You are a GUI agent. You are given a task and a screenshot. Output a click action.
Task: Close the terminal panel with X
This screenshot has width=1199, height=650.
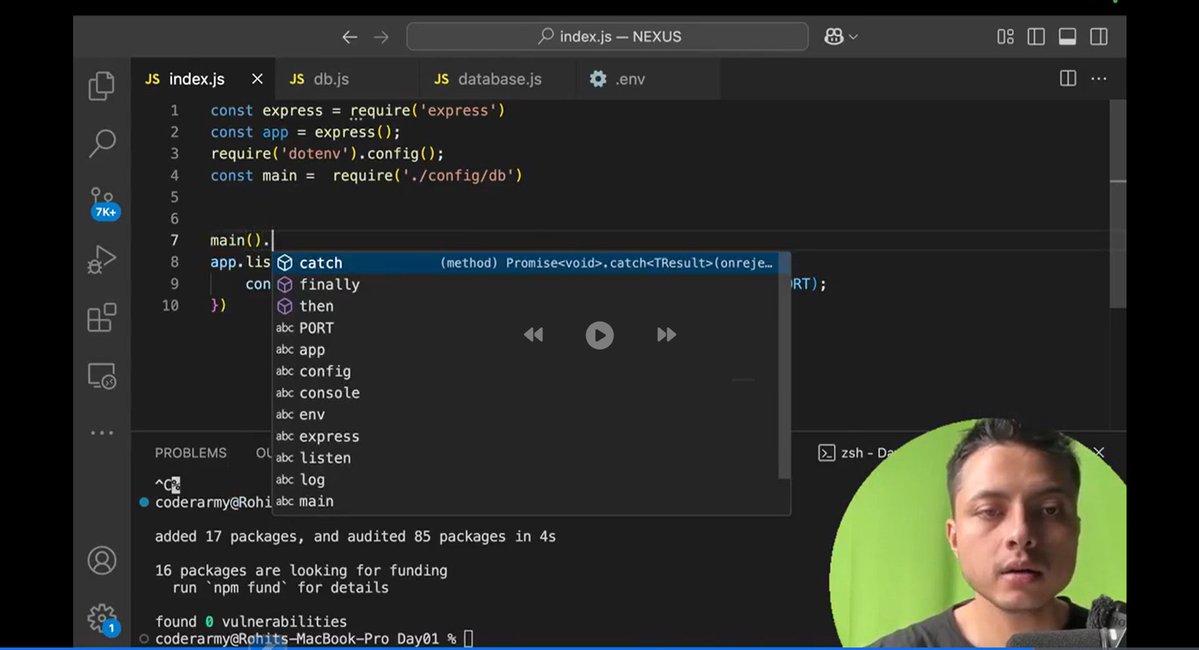coord(1100,452)
